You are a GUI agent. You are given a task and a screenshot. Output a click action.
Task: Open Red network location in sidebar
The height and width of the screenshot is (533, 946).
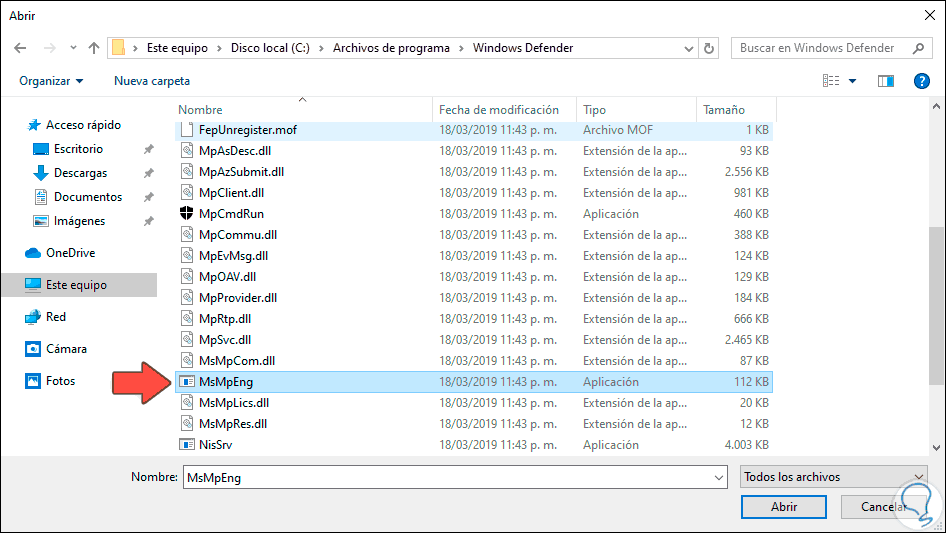click(x=56, y=317)
